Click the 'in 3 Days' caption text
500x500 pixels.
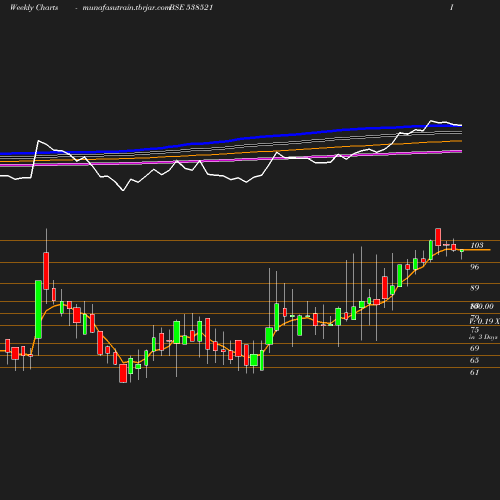tap(483, 337)
